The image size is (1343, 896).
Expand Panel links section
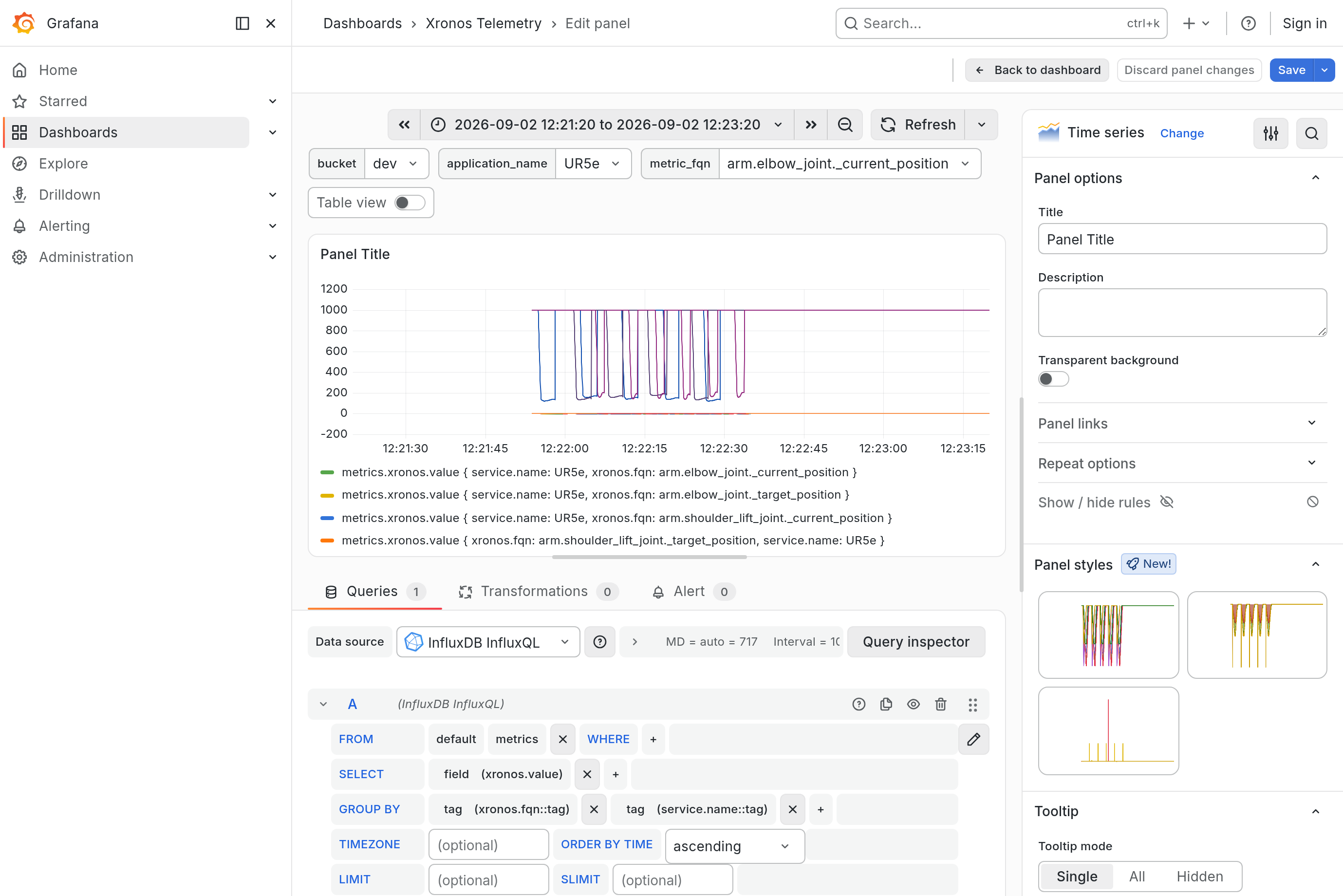(1182, 424)
